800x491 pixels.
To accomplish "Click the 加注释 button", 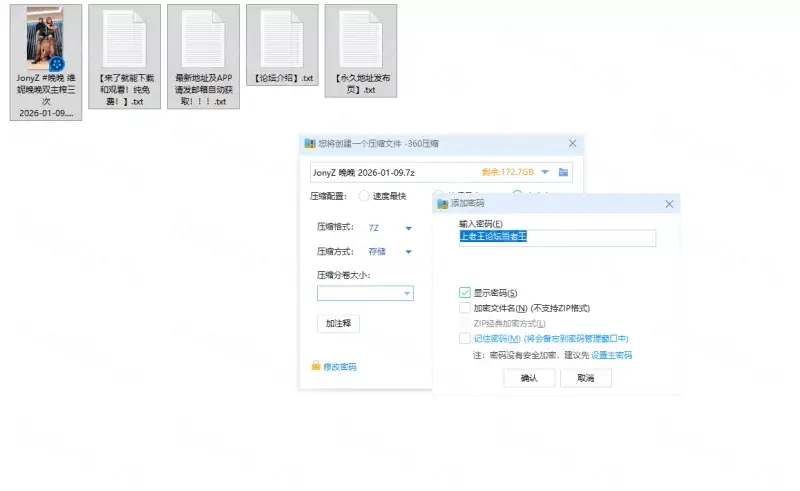I will point(338,323).
